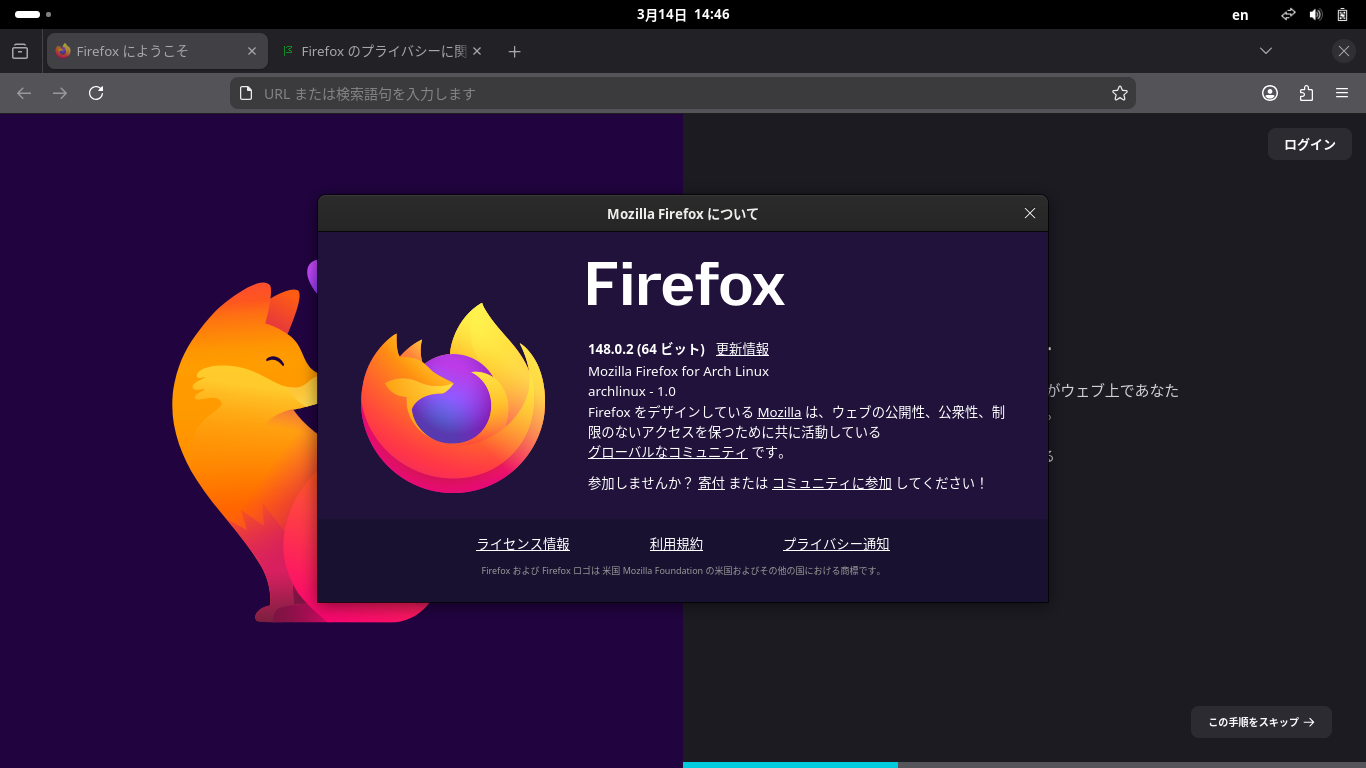Open the hamburger application menu
This screenshot has width=1366, height=768.
point(1342,93)
